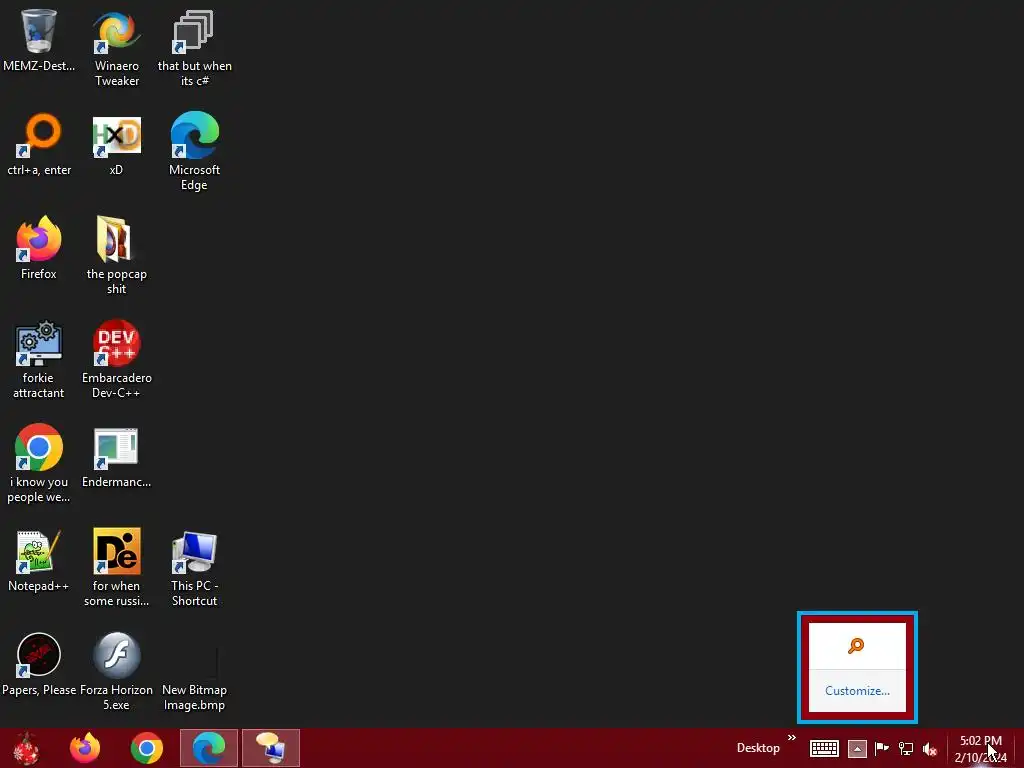Click the muted volume tray icon

[930, 749]
